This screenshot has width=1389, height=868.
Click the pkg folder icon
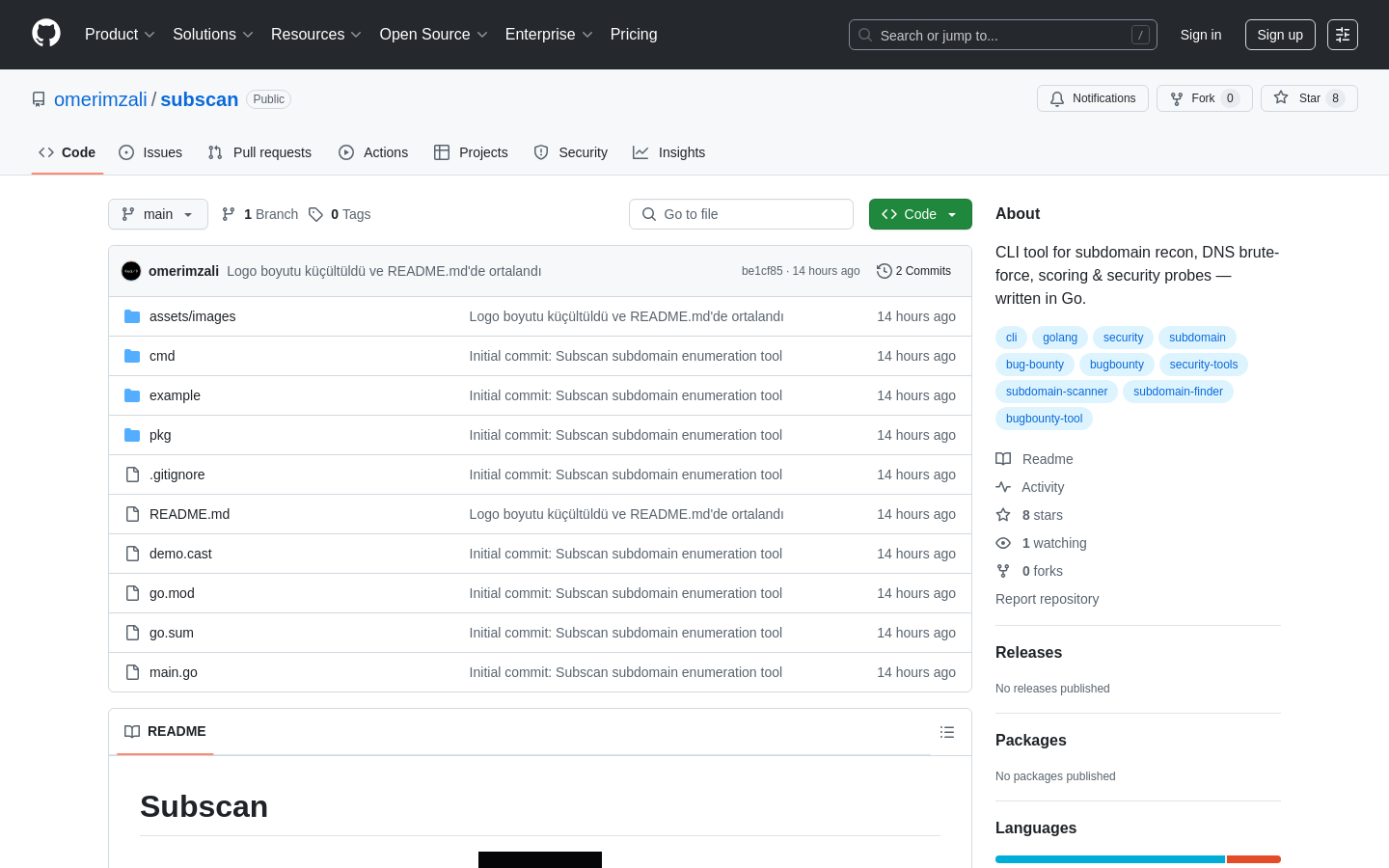[132, 435]
